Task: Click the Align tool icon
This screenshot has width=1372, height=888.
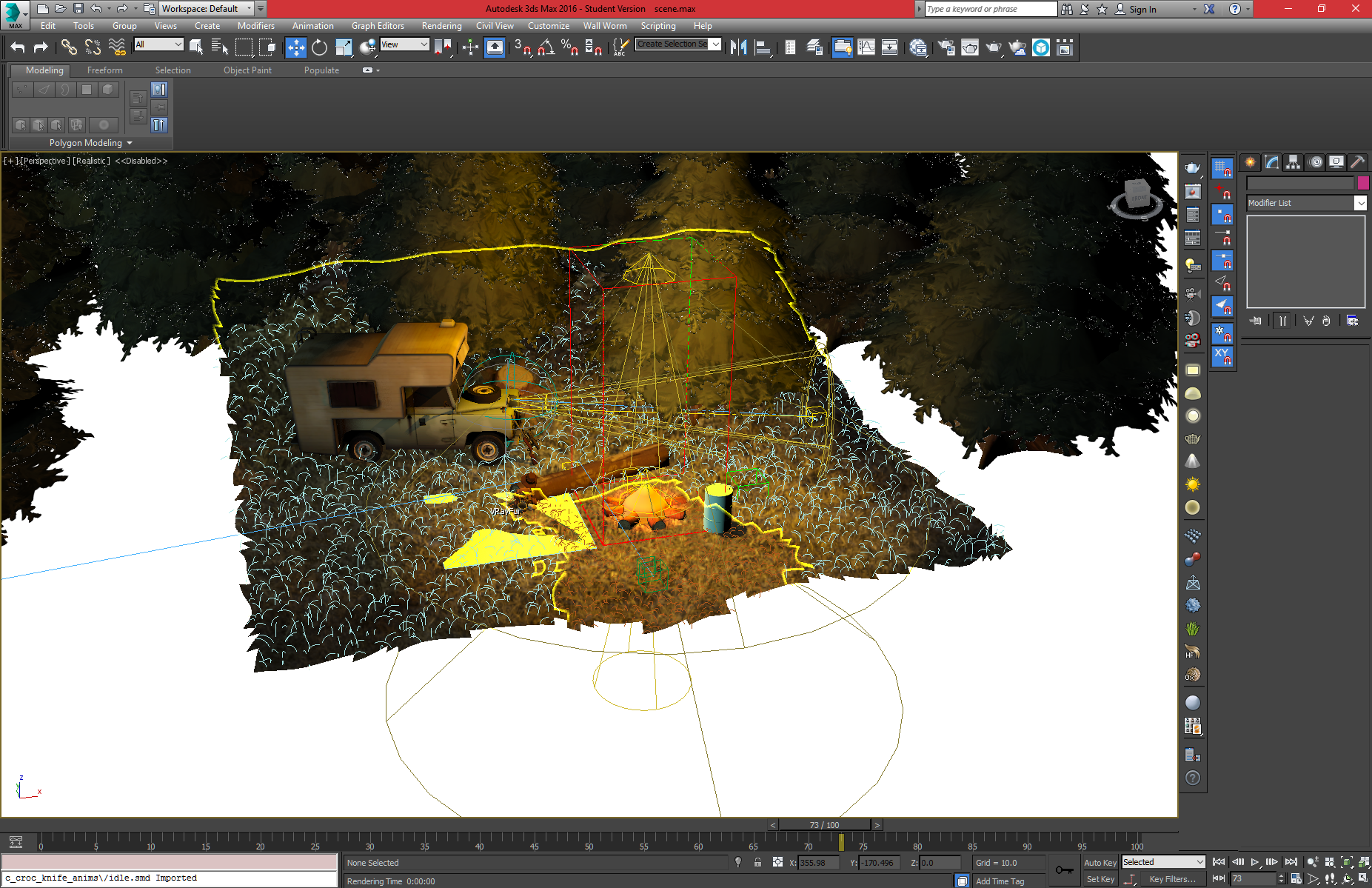Action: pyautogui.click(x=762, y=48)
